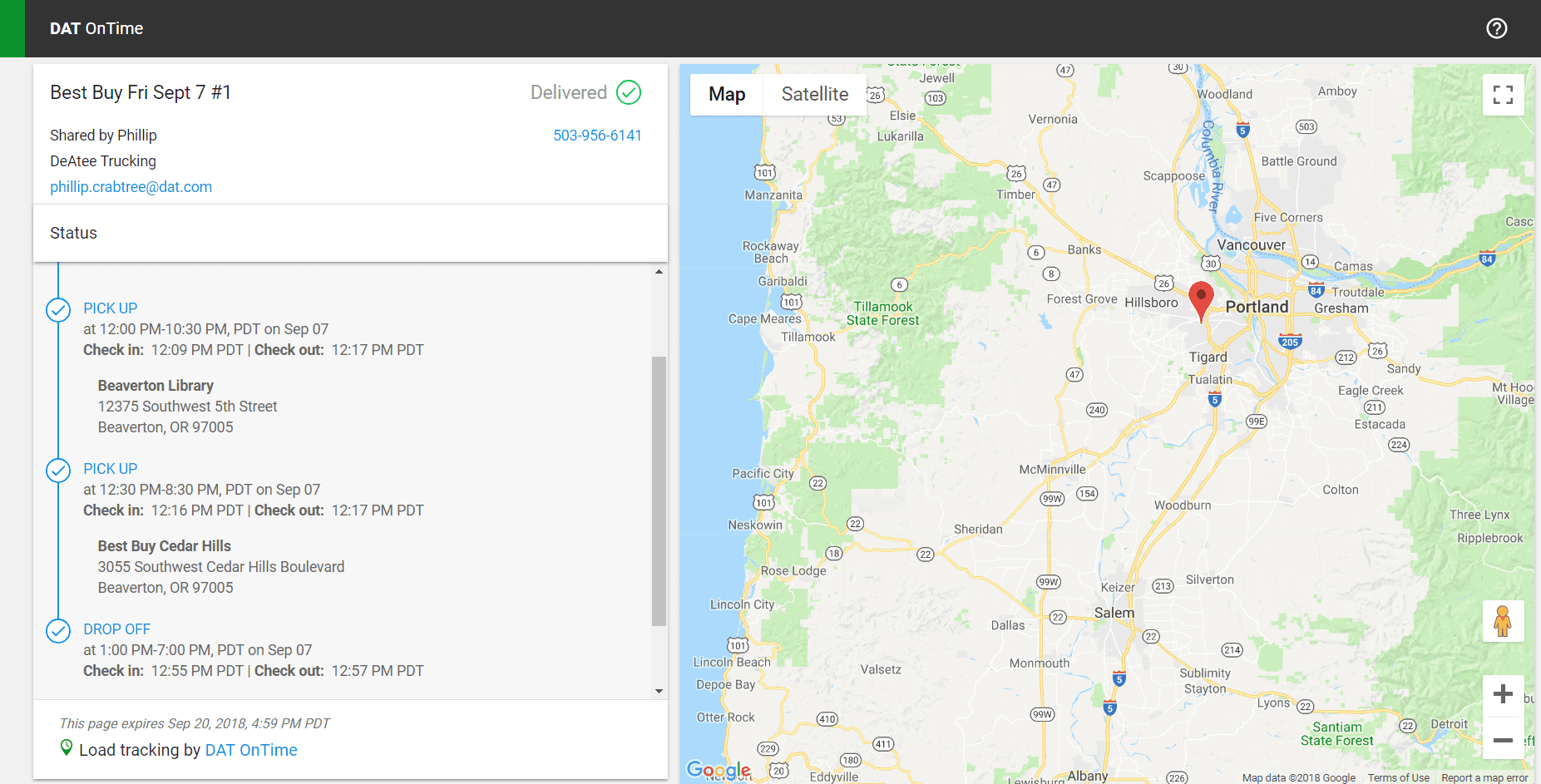
Task: Toggle fullscreen map view
Action: tap(1503, 95)
